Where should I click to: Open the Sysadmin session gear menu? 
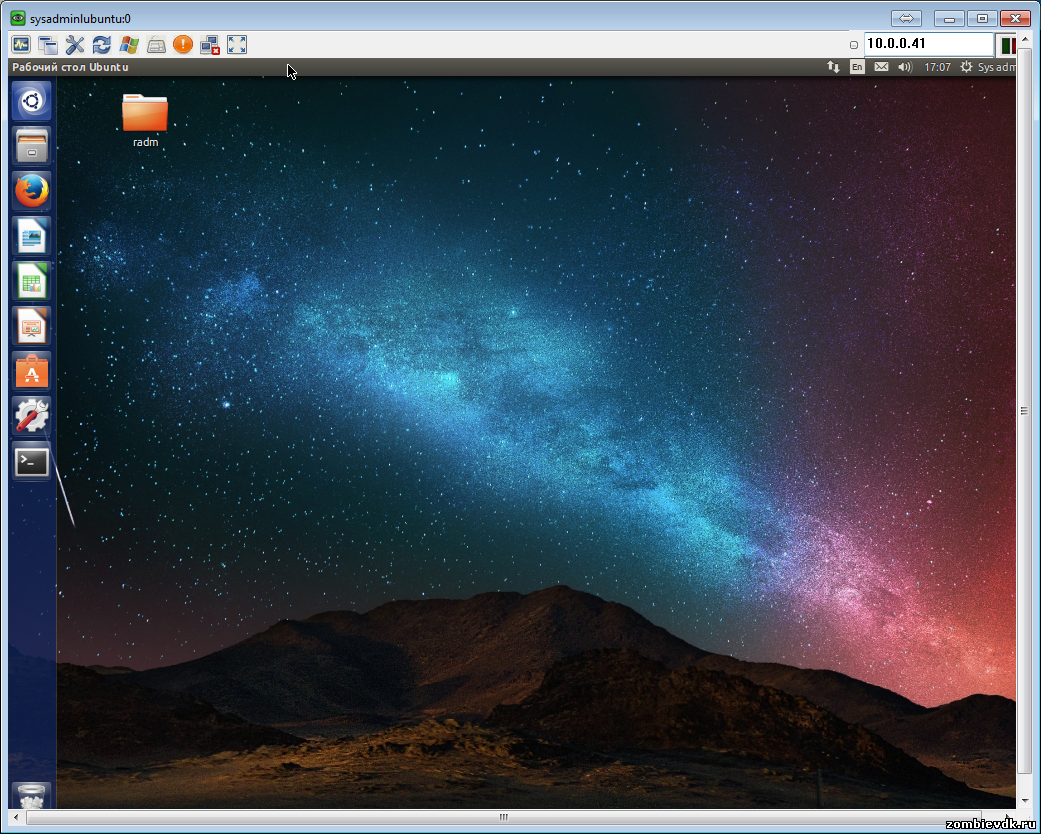[987, 67]
